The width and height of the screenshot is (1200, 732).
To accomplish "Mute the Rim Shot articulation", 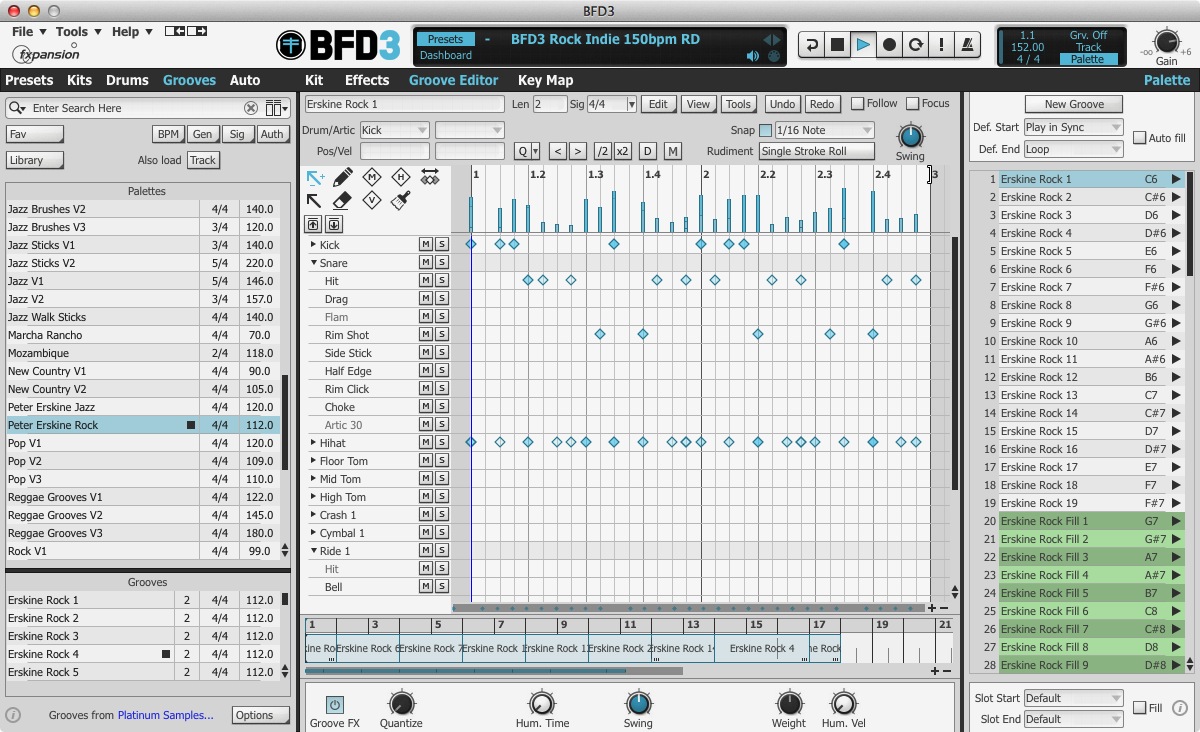I will 425,335.
